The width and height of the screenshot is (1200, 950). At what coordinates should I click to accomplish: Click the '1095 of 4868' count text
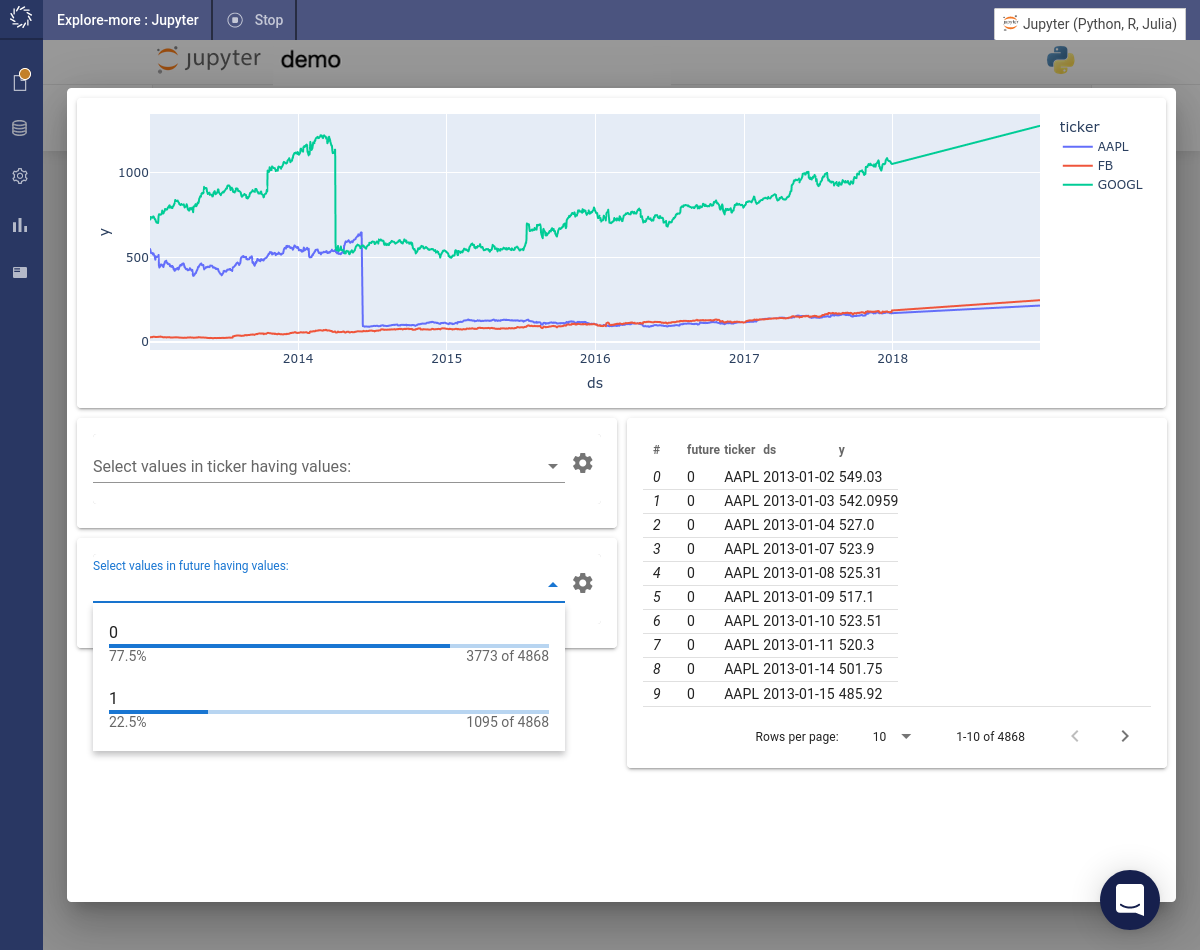coord(507,722)
